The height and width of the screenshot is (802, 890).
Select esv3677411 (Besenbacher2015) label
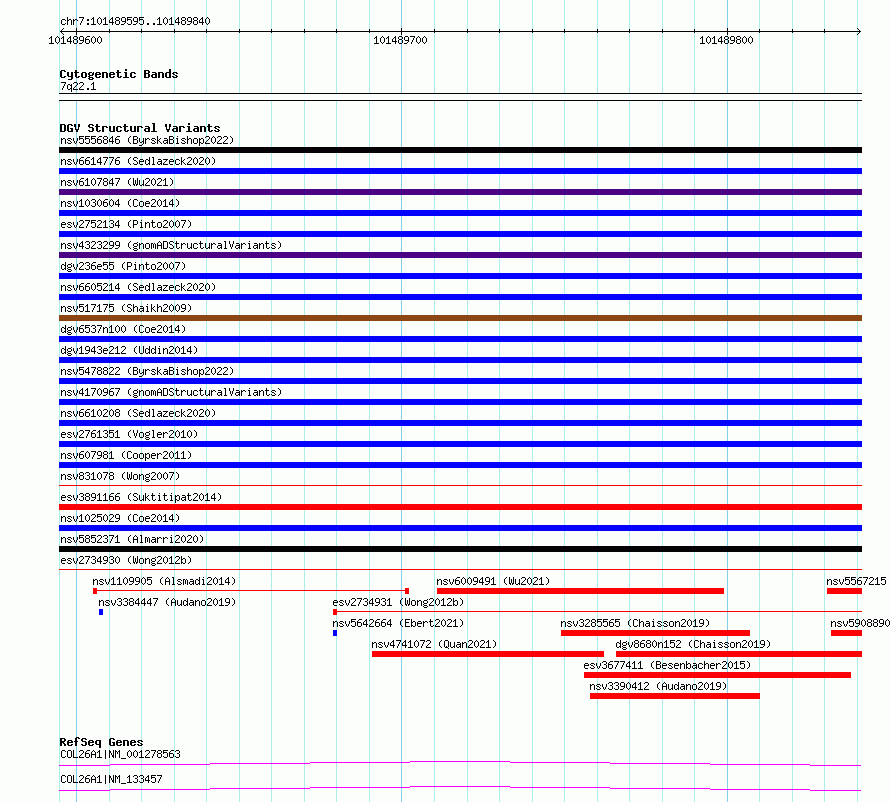667,665
